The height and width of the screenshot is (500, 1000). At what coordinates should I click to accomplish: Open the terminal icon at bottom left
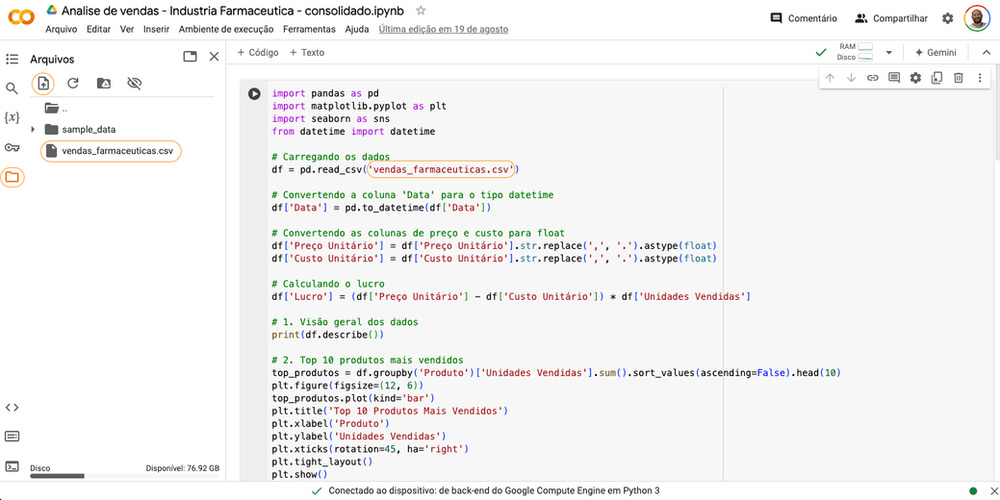click(12, 466)
